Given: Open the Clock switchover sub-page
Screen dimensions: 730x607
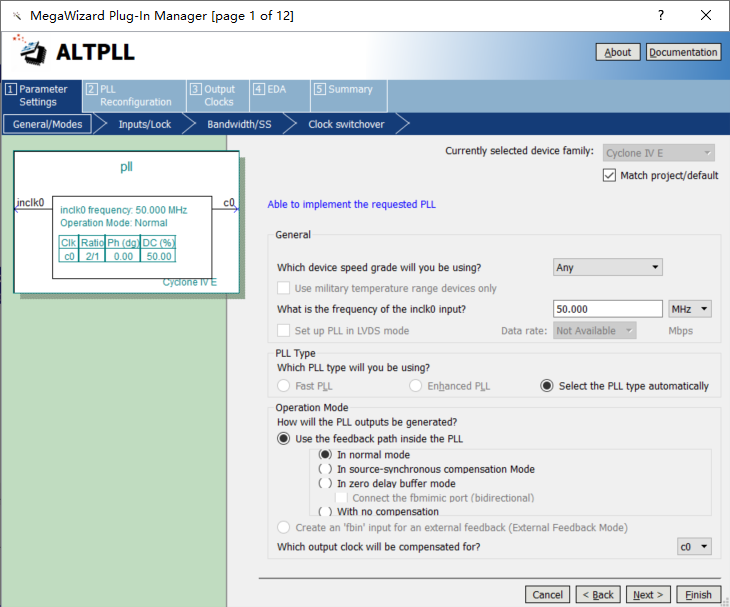Looking at the screenshot, I should click(x=346, y=124).
